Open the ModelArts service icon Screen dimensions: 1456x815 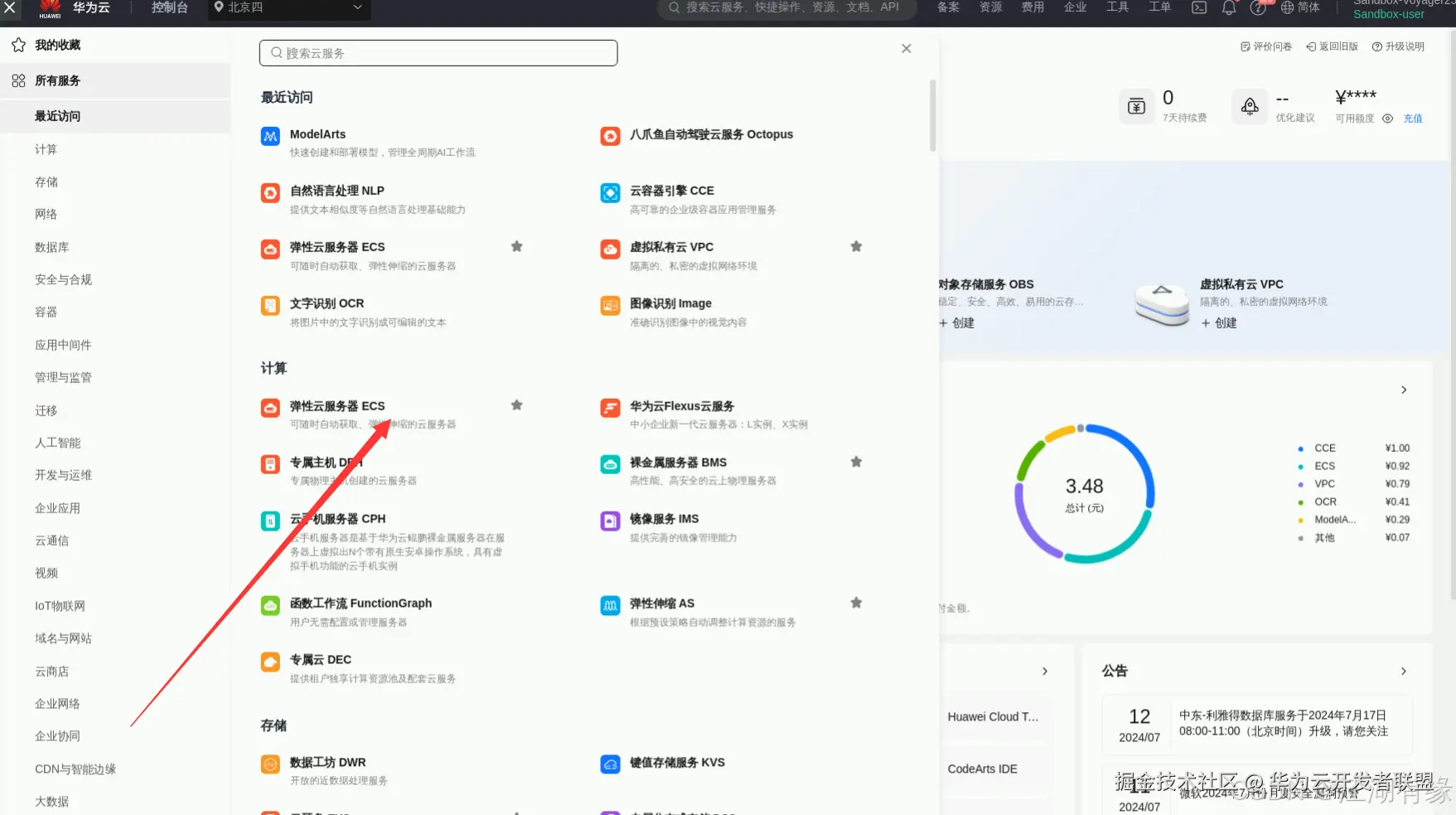click(269, 136)
